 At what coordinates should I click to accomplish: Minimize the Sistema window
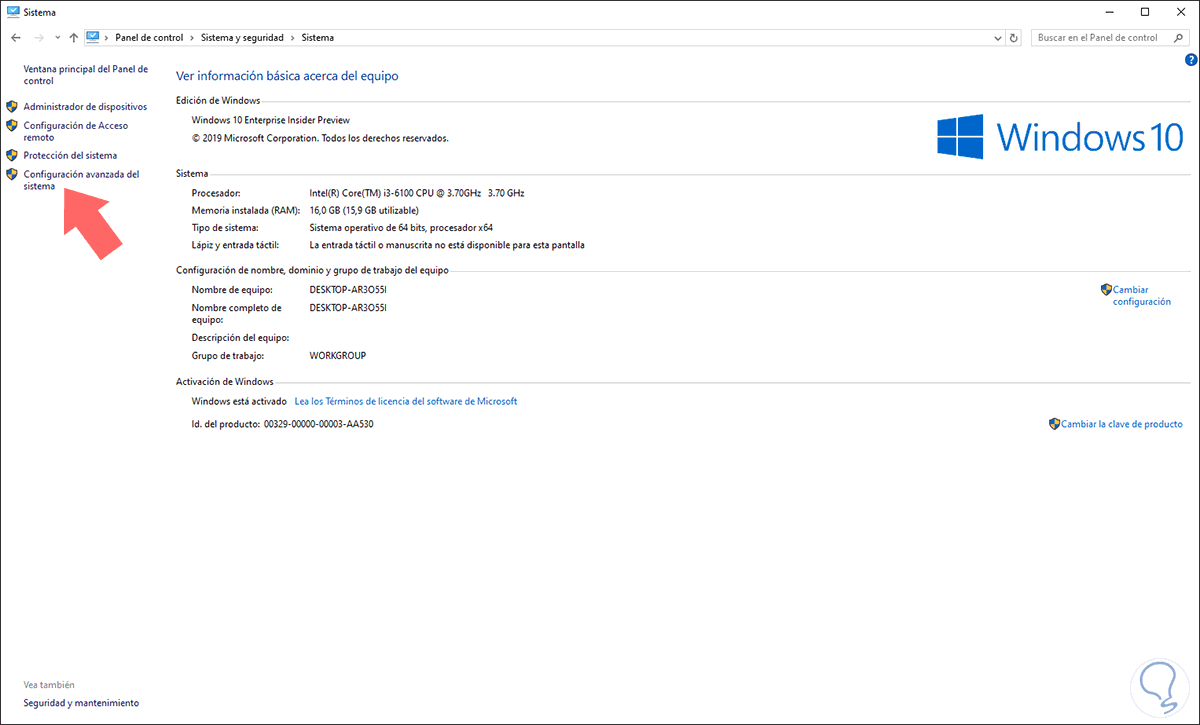tap(1108, 12)
